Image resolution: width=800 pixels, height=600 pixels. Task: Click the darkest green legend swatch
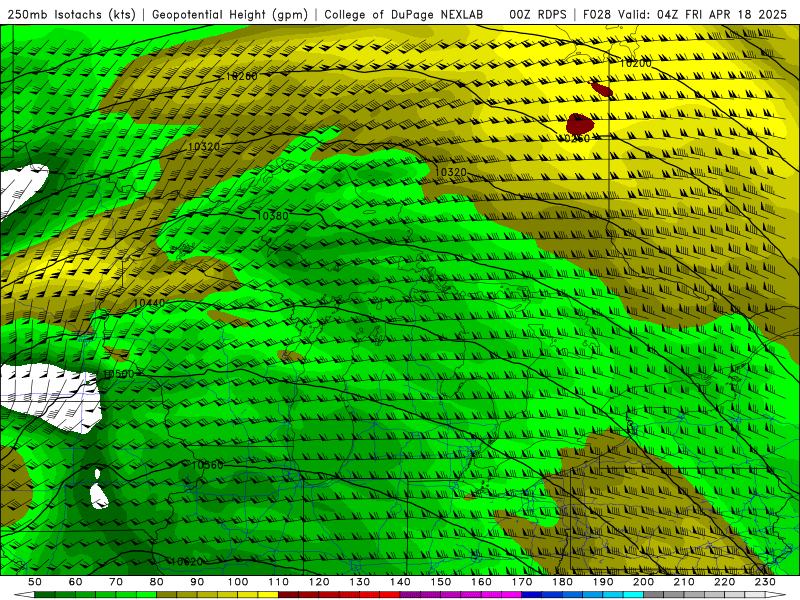pyautogui.click(x=44, y=594)
